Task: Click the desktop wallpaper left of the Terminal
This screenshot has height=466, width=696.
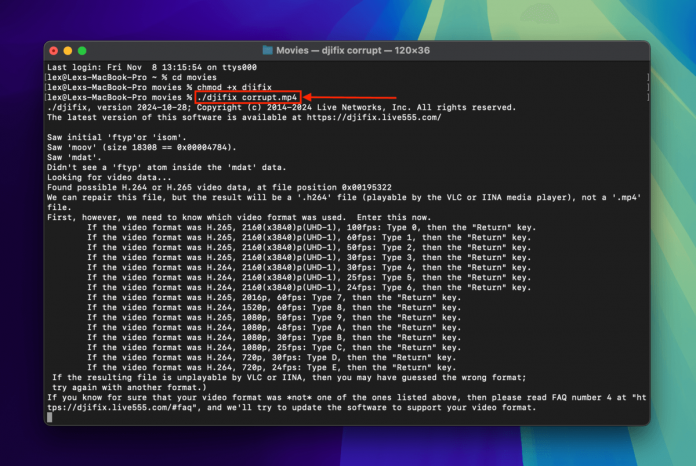Action: 20,250
